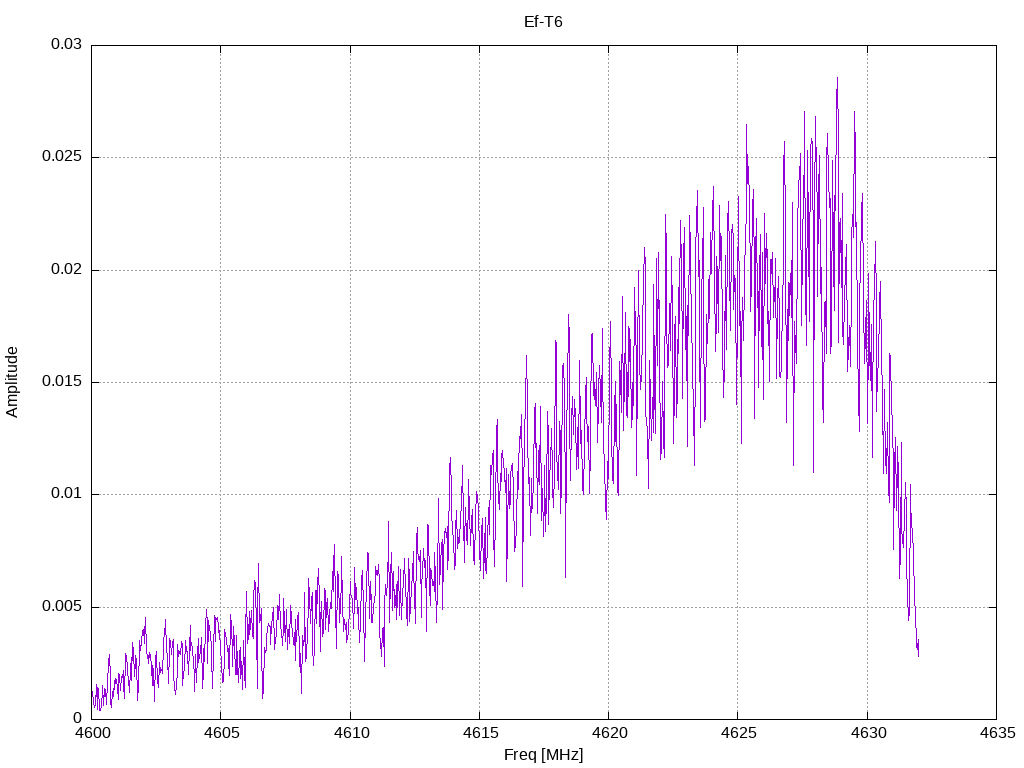
Task: Click the 4605 x-axis tick label
Action: 221,733
